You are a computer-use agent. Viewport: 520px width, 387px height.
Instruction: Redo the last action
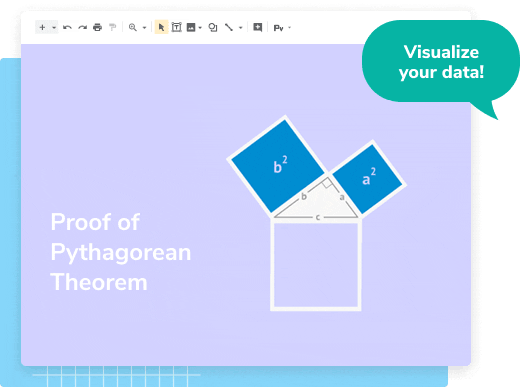[x=82, y=27]
